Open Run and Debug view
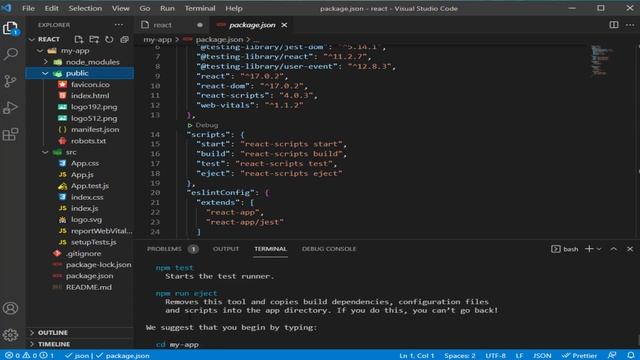Screen dimensions: 640x360 tap(10, 108)
